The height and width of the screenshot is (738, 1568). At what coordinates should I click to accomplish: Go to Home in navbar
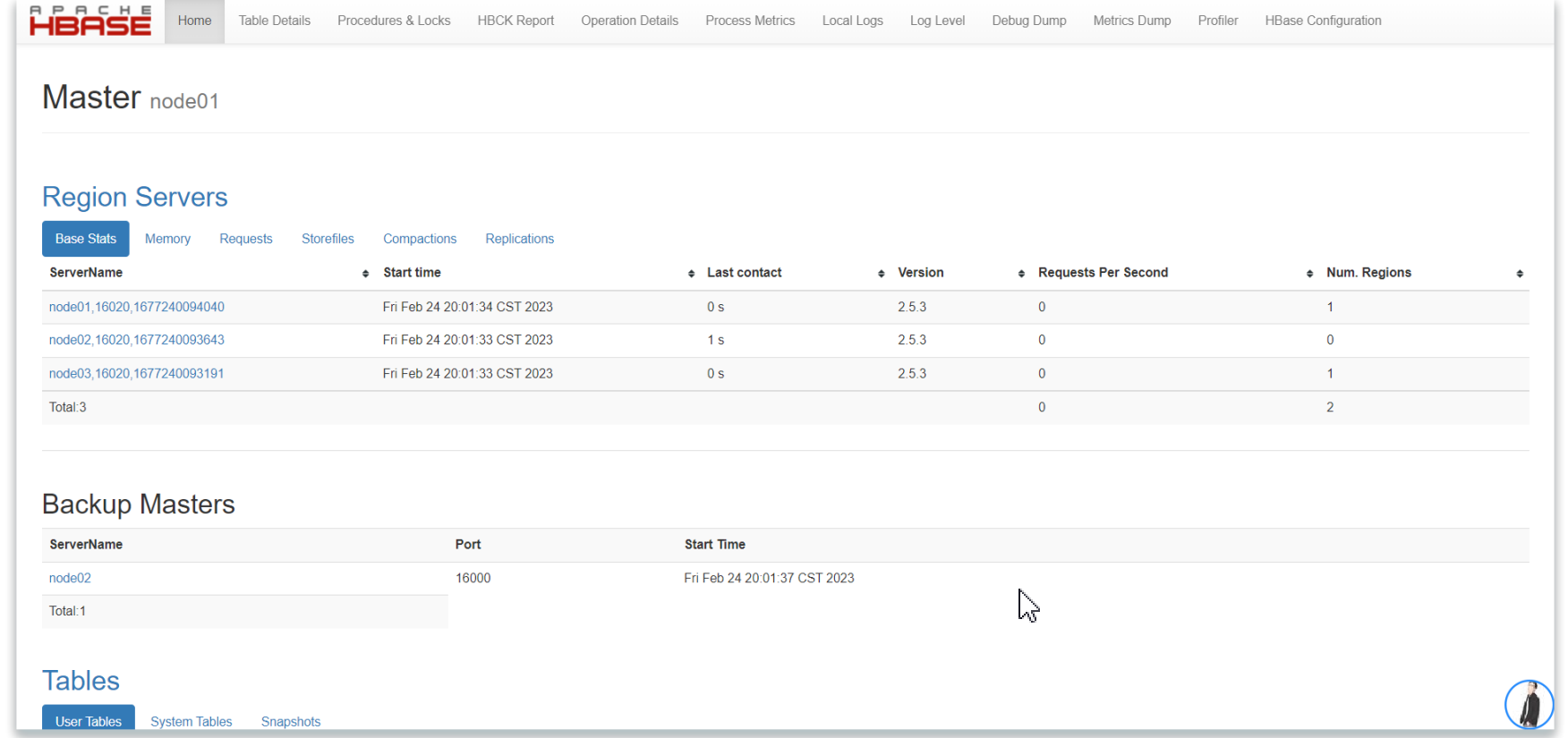194,21
